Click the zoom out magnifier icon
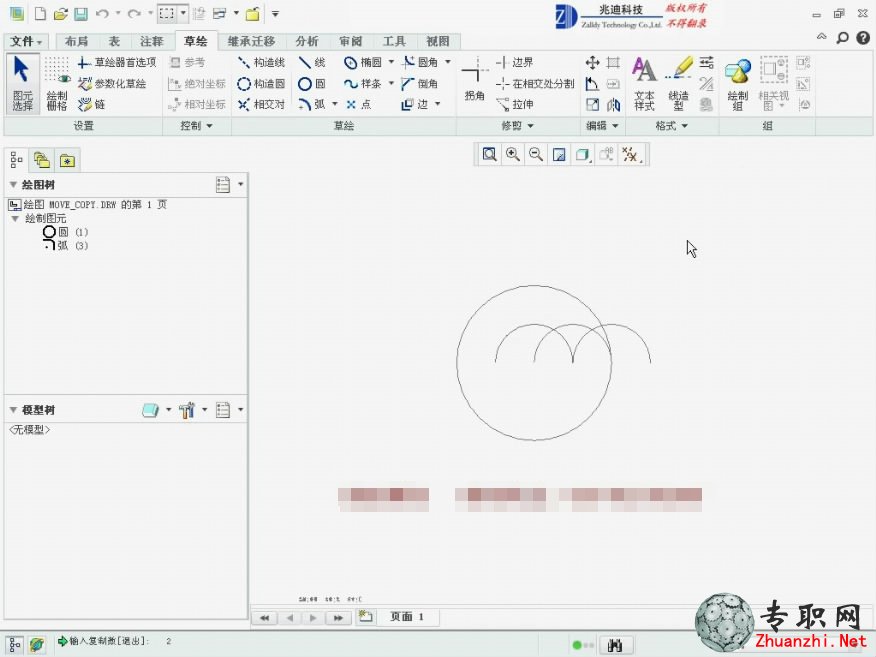 point(536,154)
